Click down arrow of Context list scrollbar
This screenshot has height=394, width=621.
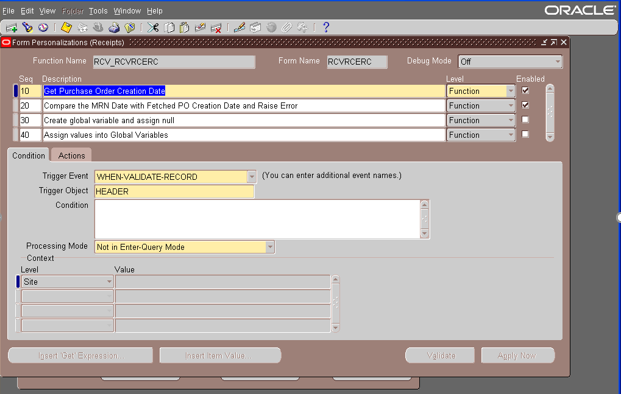click(335, 327)
